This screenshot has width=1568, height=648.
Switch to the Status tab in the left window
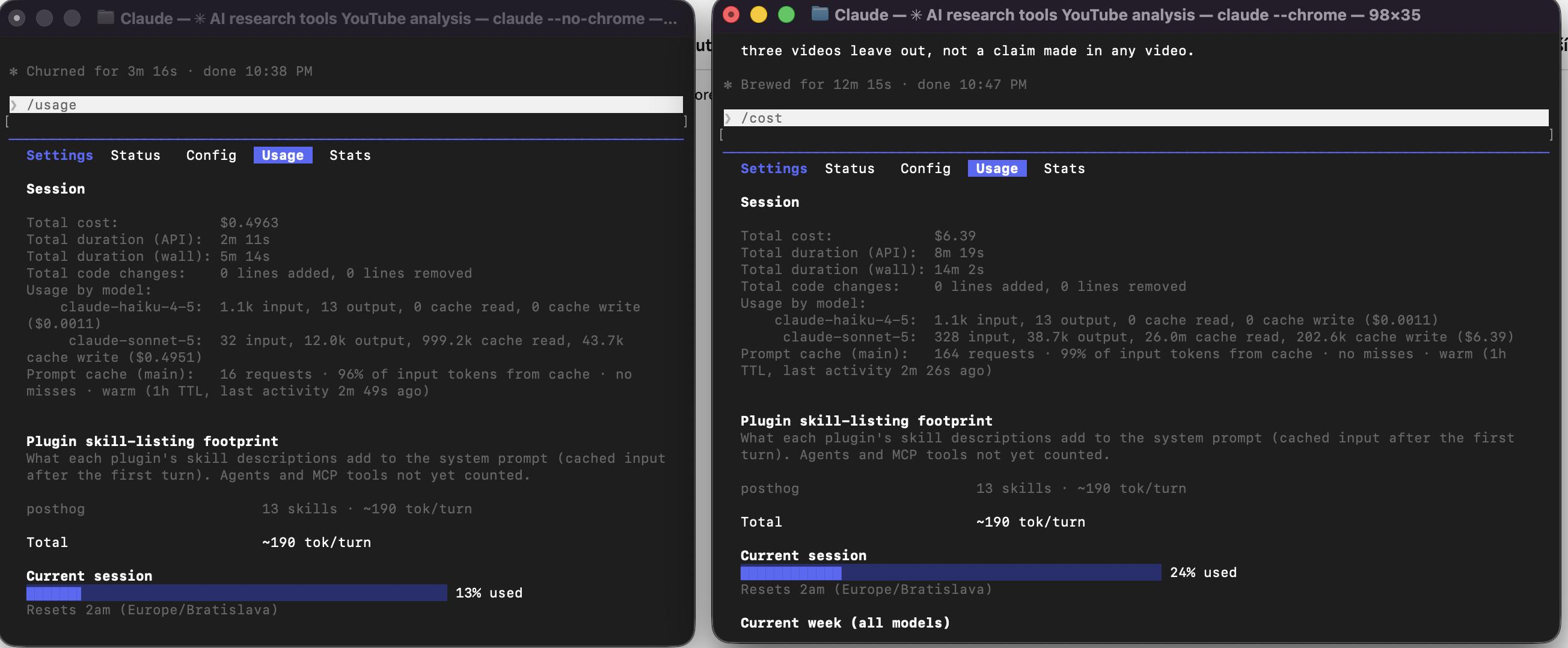(x=136, y=155)
